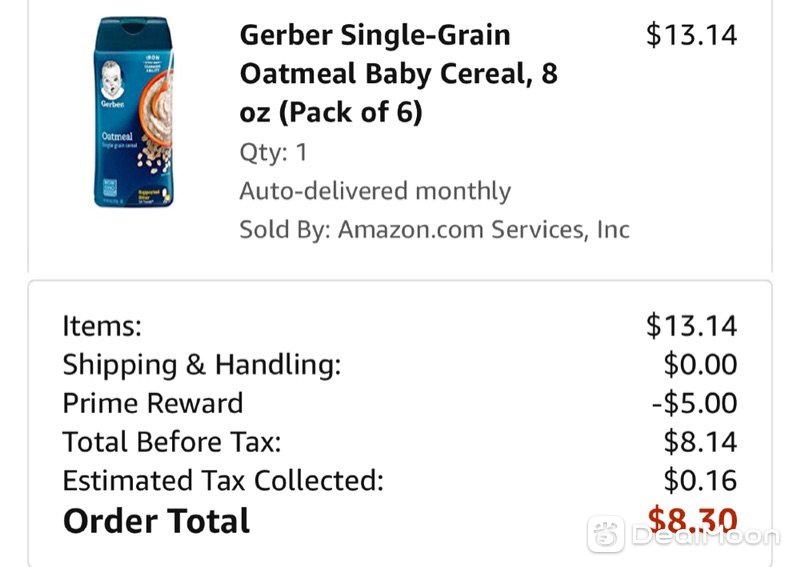Select the Total Before Tax label
This screenshot has width=800, height=567.
pyautogui.click(x=172, y=442)
